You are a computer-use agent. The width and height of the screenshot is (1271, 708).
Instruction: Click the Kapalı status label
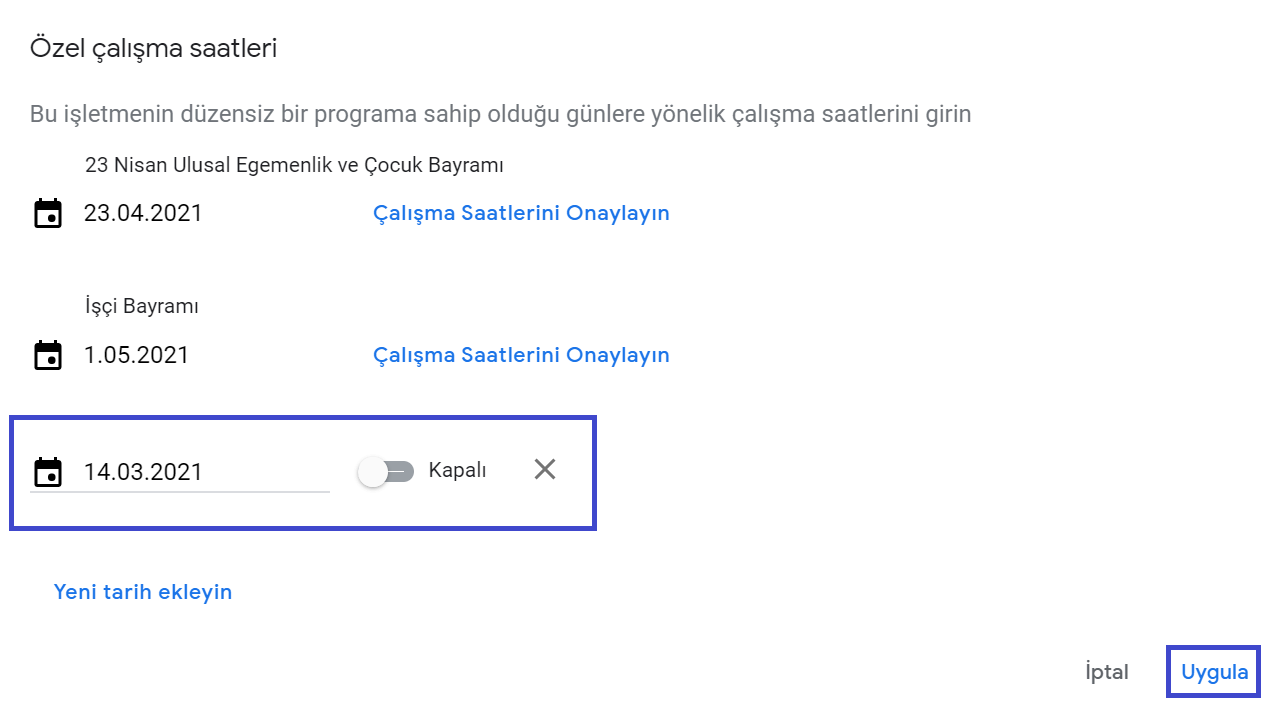click(457, 471)
